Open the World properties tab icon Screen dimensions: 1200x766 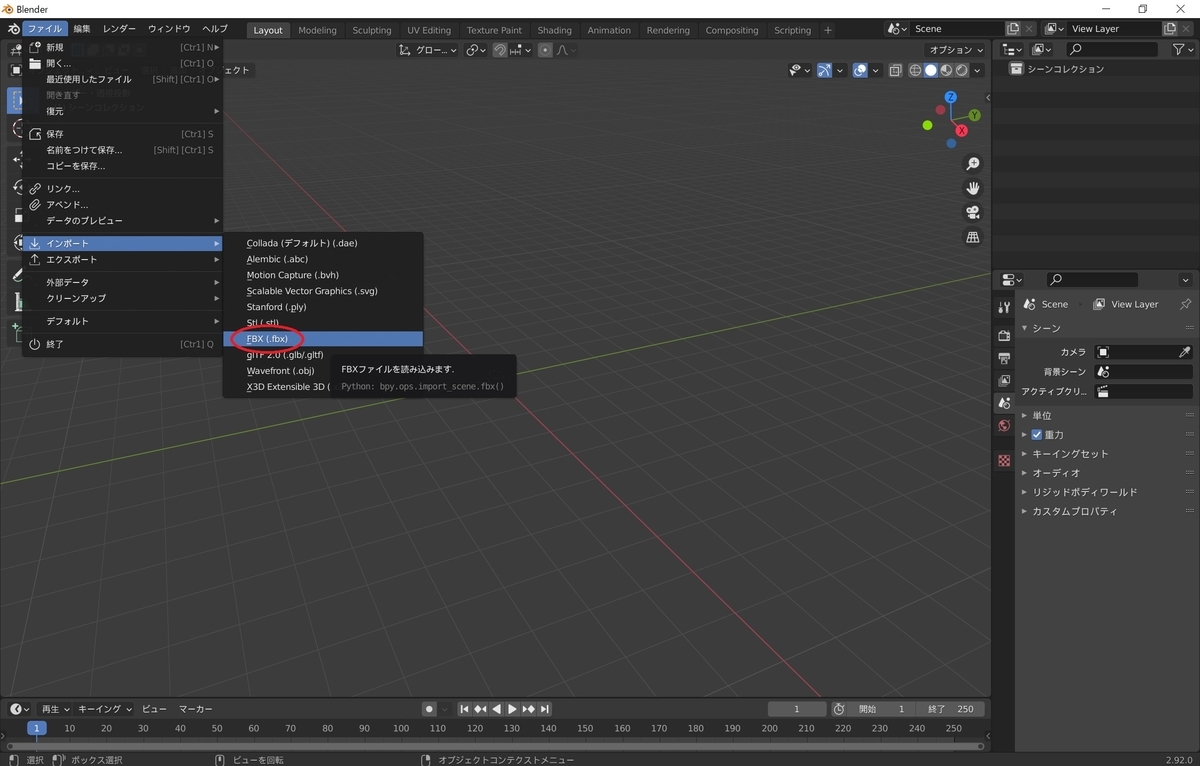[1004, 426]
